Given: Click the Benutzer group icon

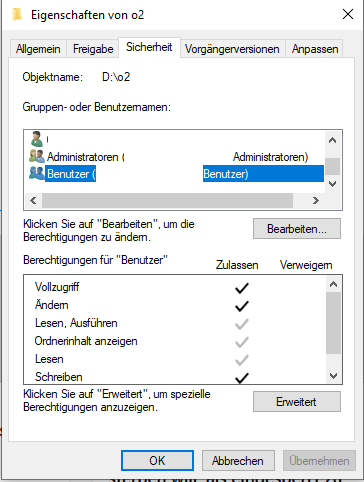Looking at the screenshot, I should pos(37,173).
